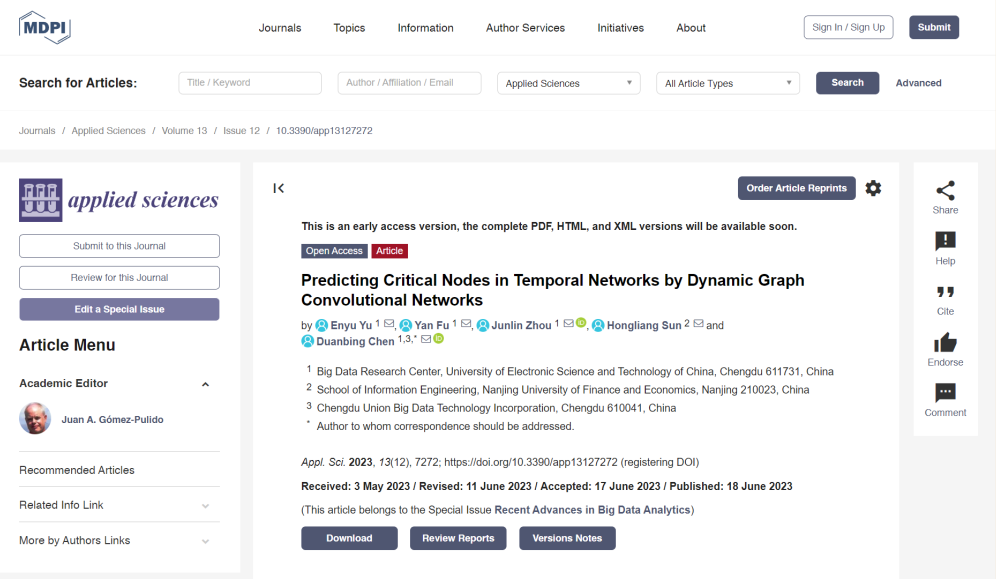Screen dimensions: 996x579
Task: Open the Comment speech-bubble icon
Action: coord(945,392)
